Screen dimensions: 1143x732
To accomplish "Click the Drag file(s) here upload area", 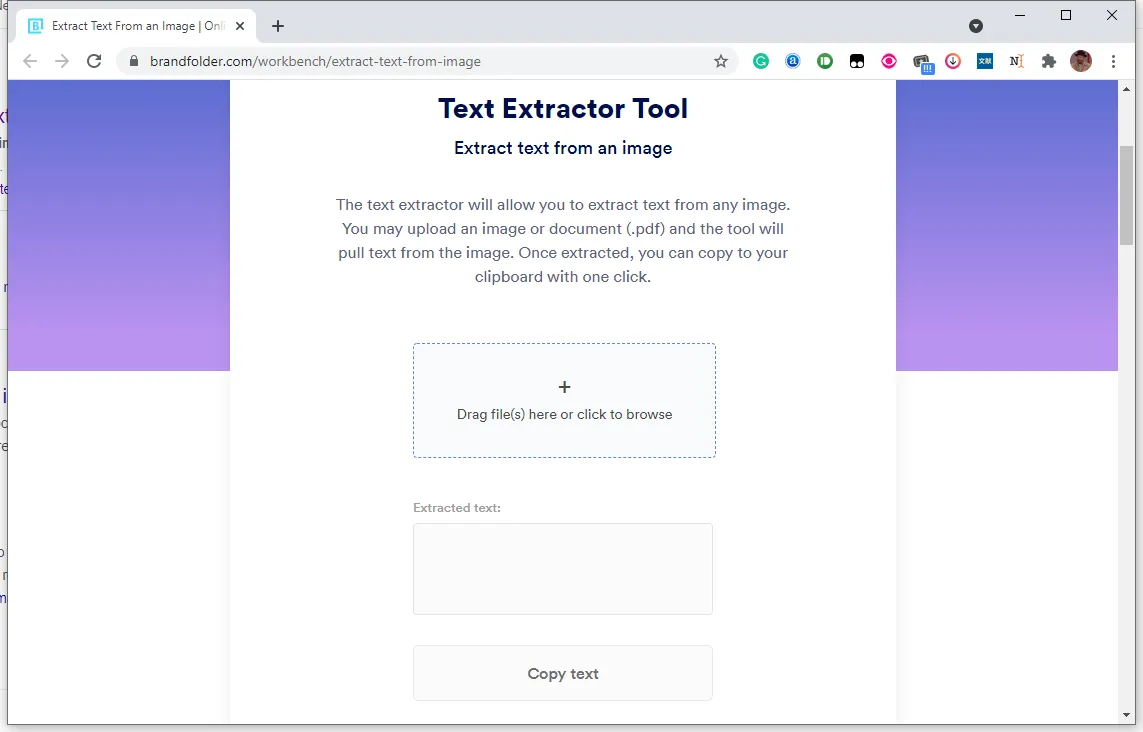I will (x=564, y=400).
